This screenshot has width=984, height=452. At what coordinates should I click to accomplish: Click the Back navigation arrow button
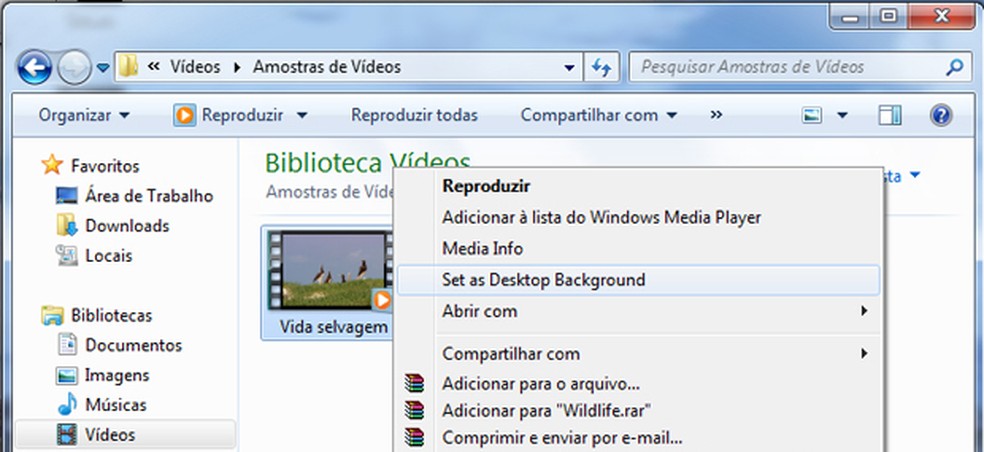point(35,67)
